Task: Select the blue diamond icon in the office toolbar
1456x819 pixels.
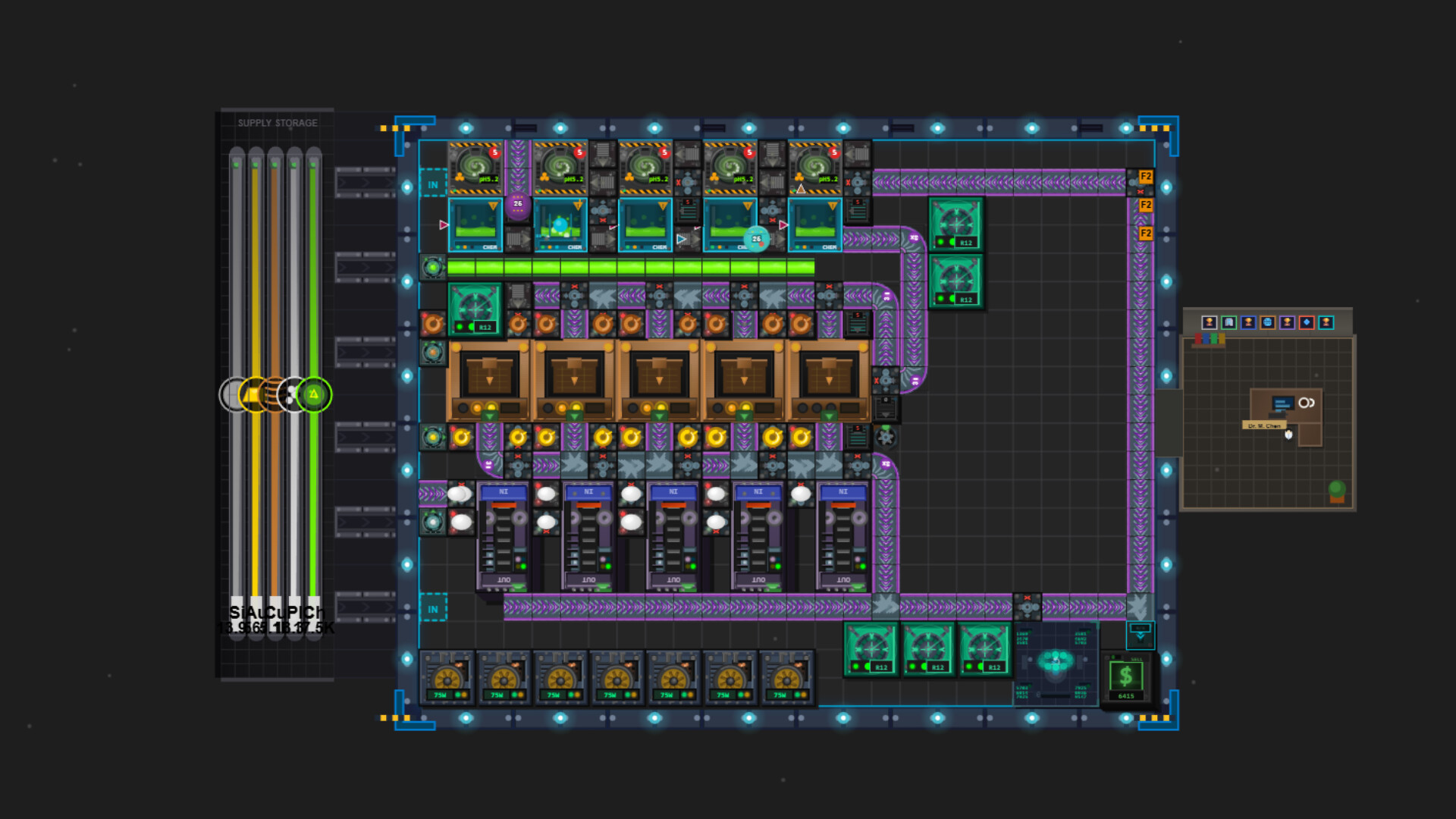Action: pos(1306,322)
